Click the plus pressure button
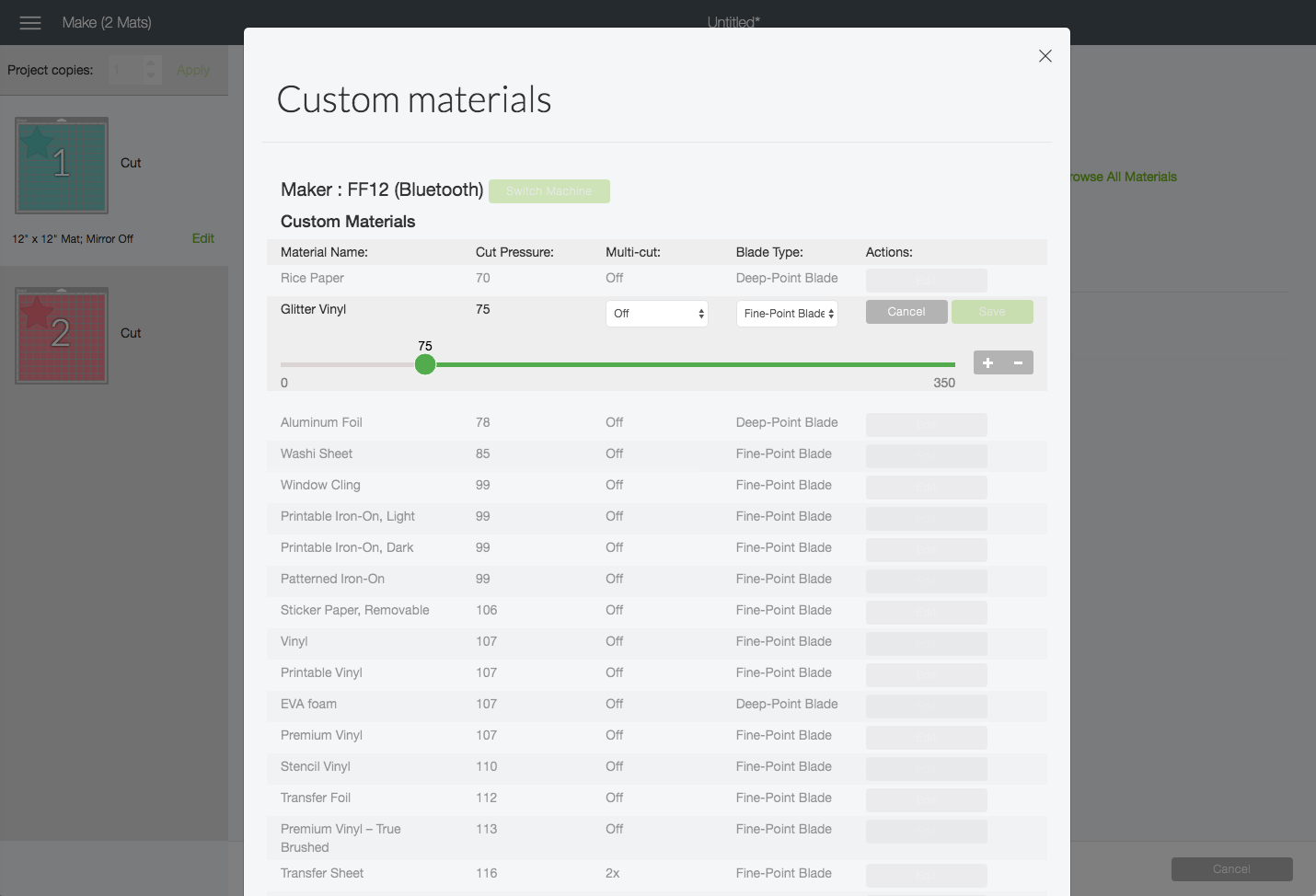Viewport: 1316px width, 896px height. pos(988,362)
